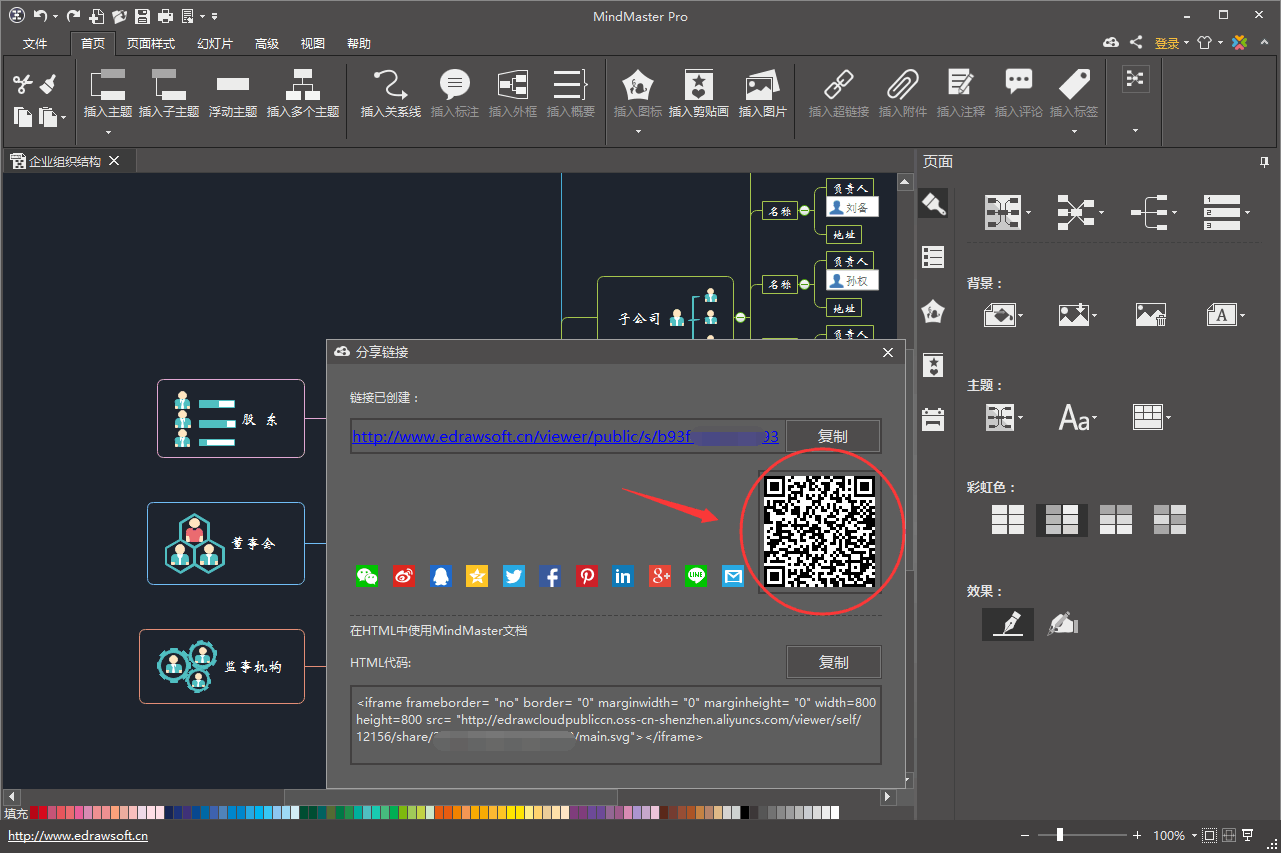Click 插入剪贴画 clipart icon

click(x=699, y=85)
